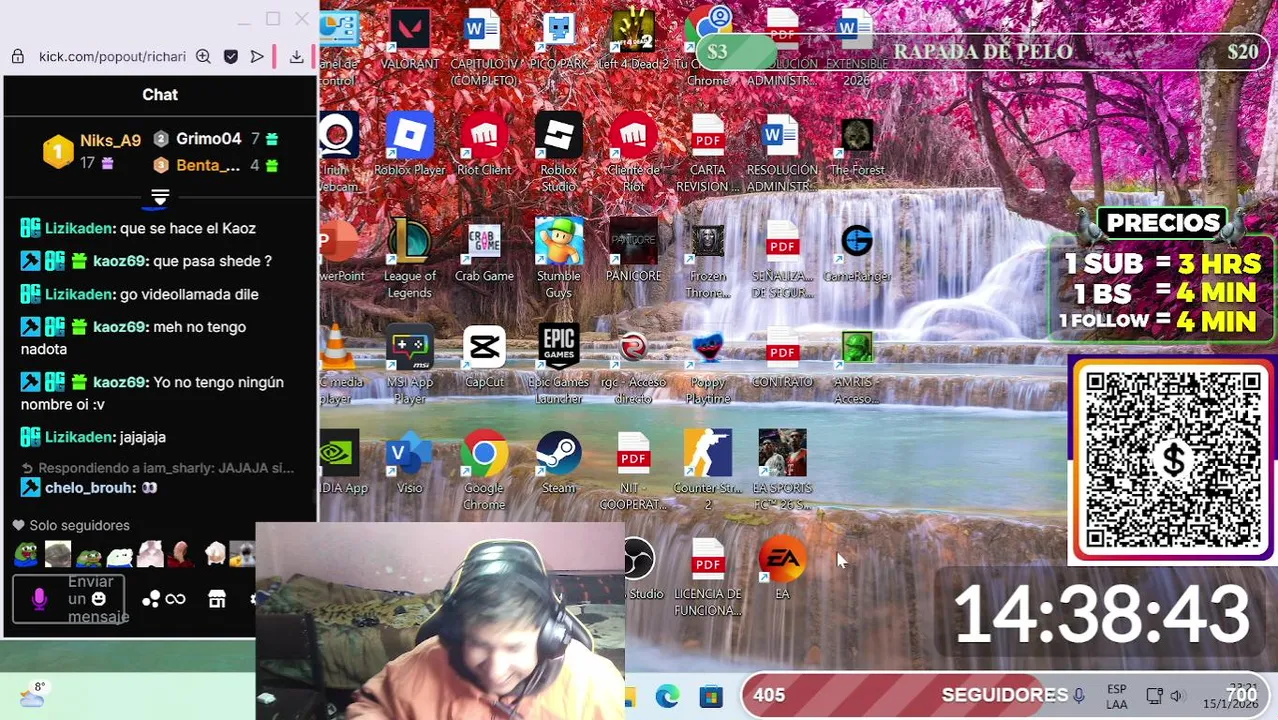
Task: Click the zoom magnifier in address bar
Action: pyautogui.click(x=203, y=57)
